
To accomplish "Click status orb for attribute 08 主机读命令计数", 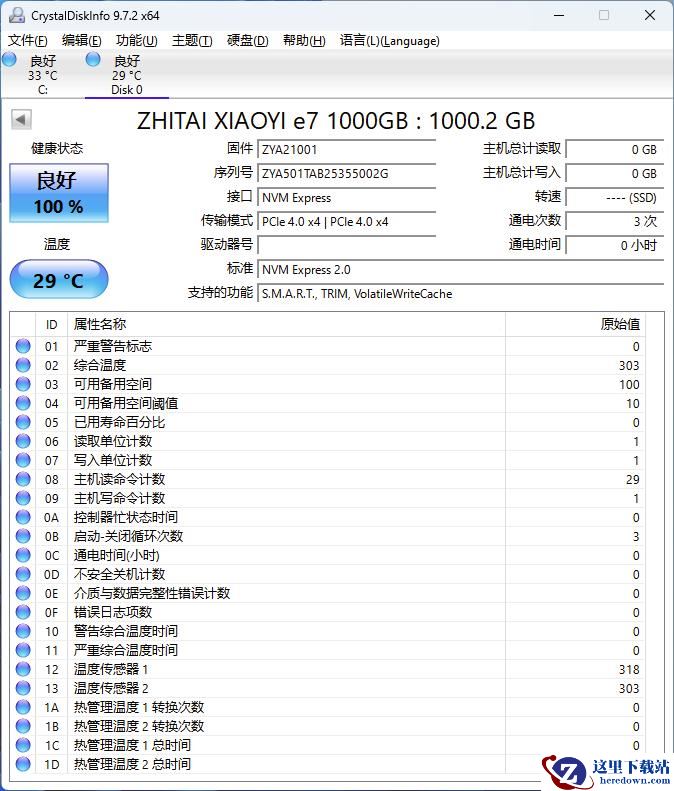I will click(x=23, y=479).
